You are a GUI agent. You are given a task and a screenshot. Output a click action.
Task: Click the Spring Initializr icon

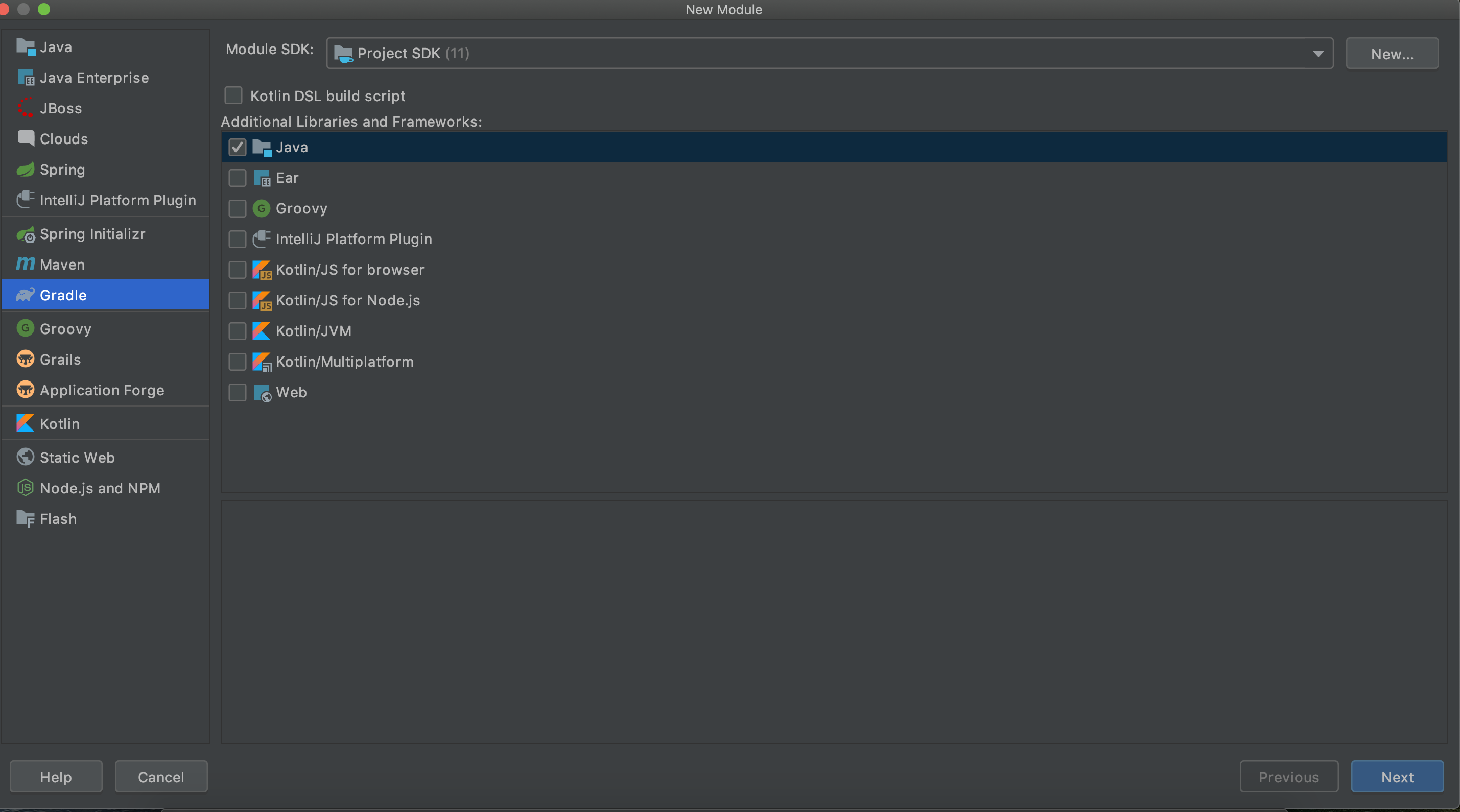coord(26,234)
